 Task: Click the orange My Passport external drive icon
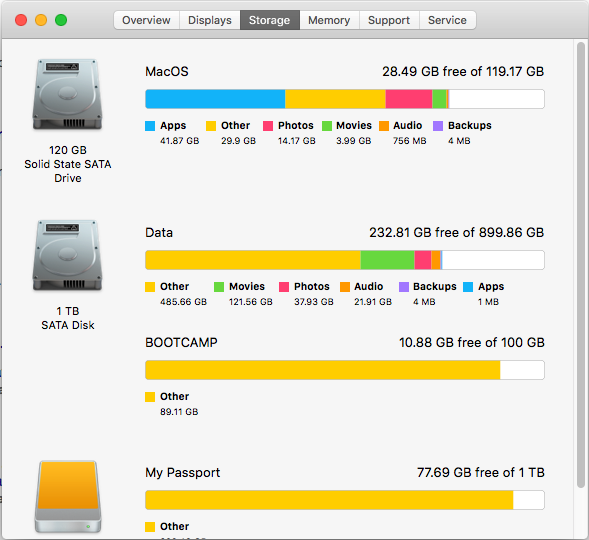68,496
